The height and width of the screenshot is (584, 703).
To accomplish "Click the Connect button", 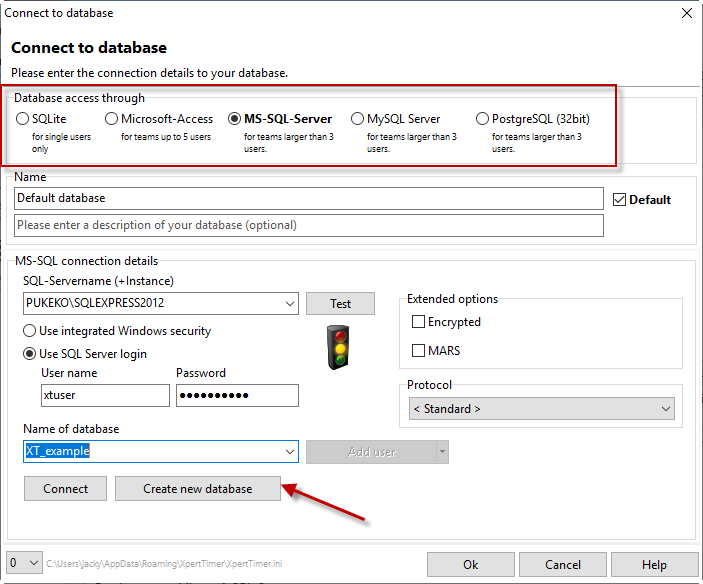I will tap(66, 489).
